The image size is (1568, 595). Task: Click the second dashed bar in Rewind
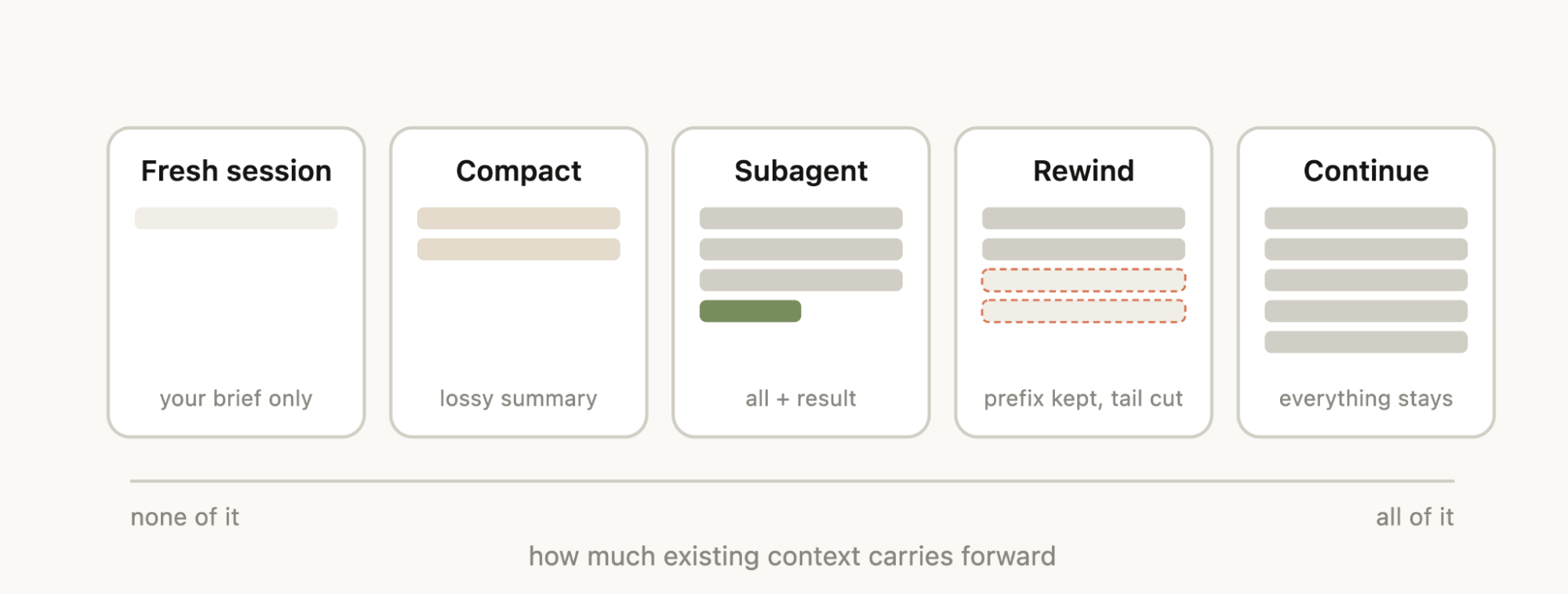point(1083,311)
